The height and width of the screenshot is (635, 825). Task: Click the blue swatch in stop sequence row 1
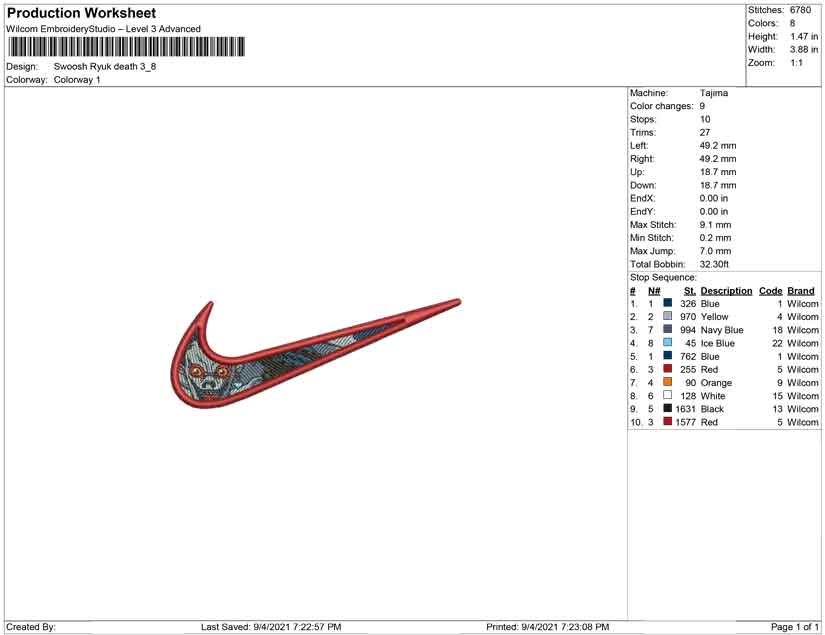point(667,303)
